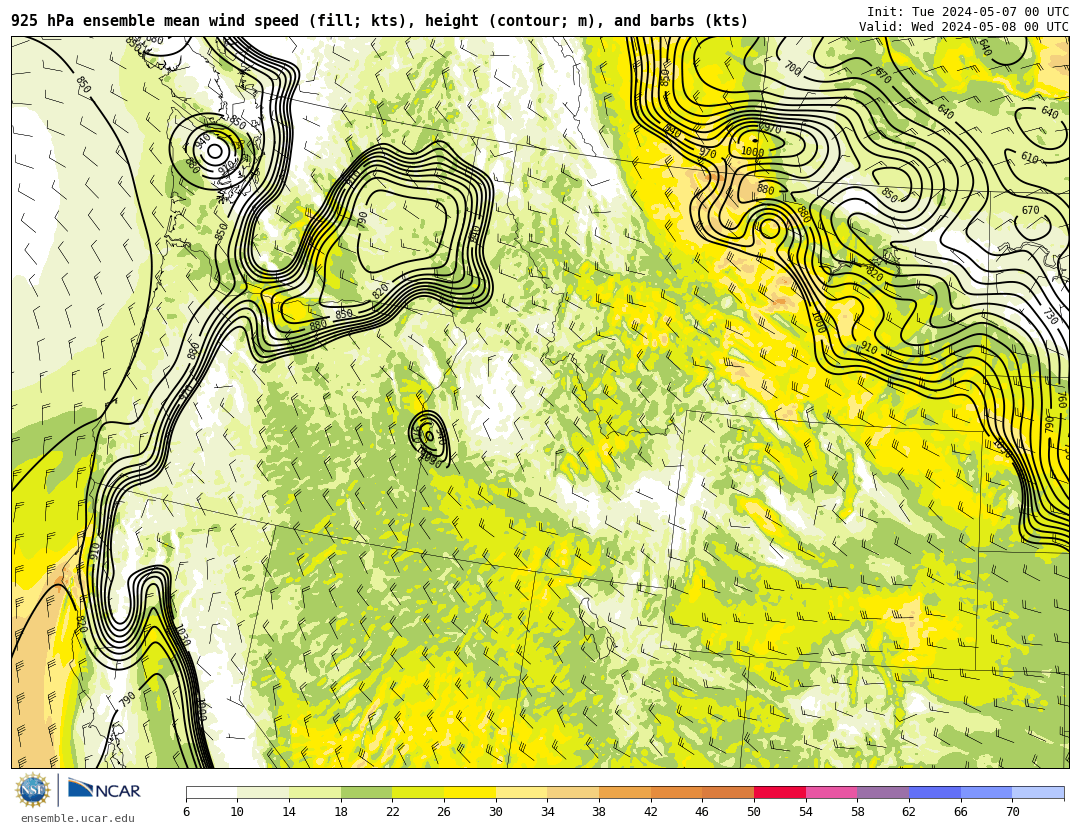Pick the light blue above-70 kts colorbar swatch
The width and height of the screenshot is (1080, 831).
(1038, 792)
